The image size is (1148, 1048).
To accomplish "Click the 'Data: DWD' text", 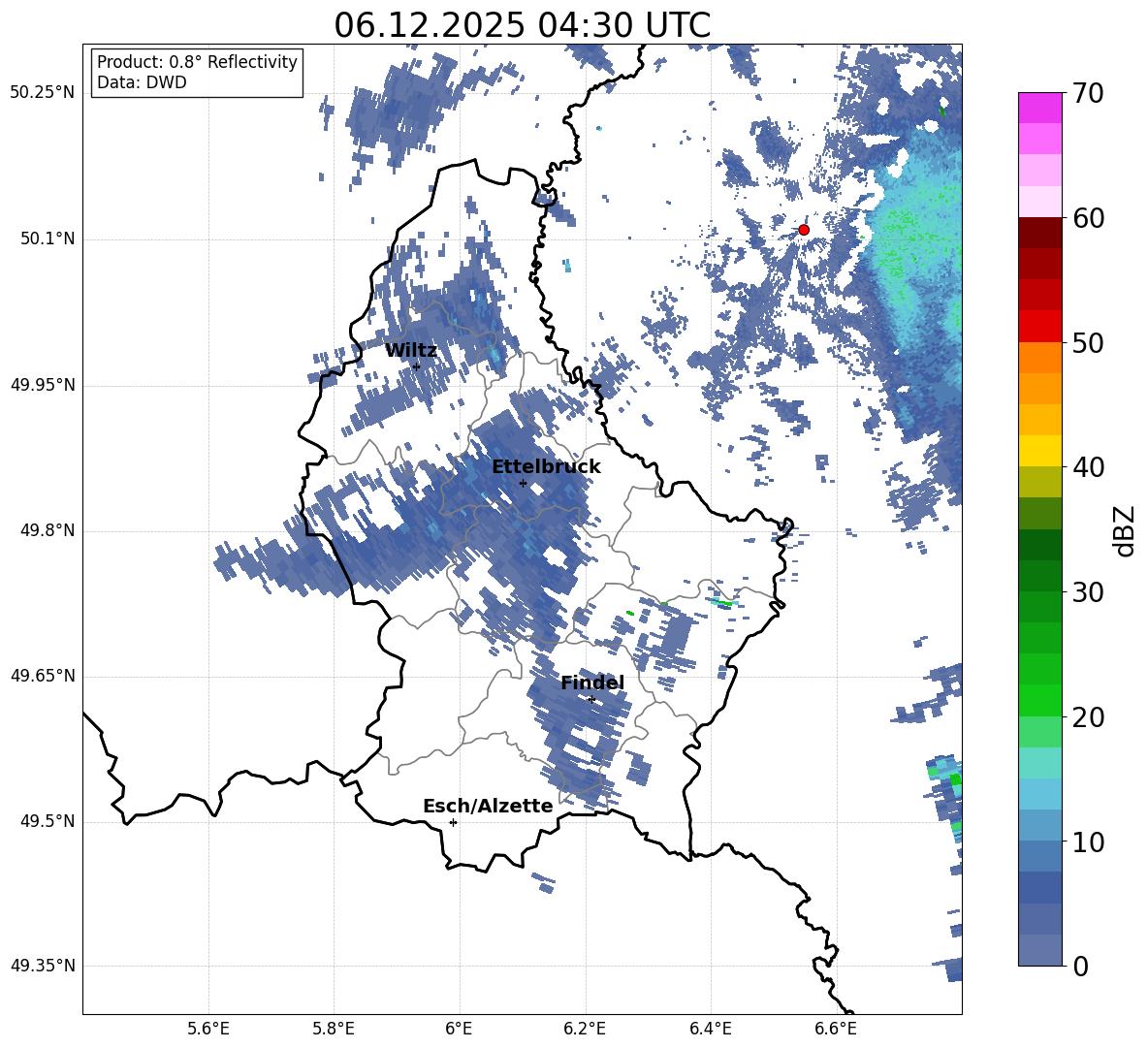I will click(x=142, y=82).
